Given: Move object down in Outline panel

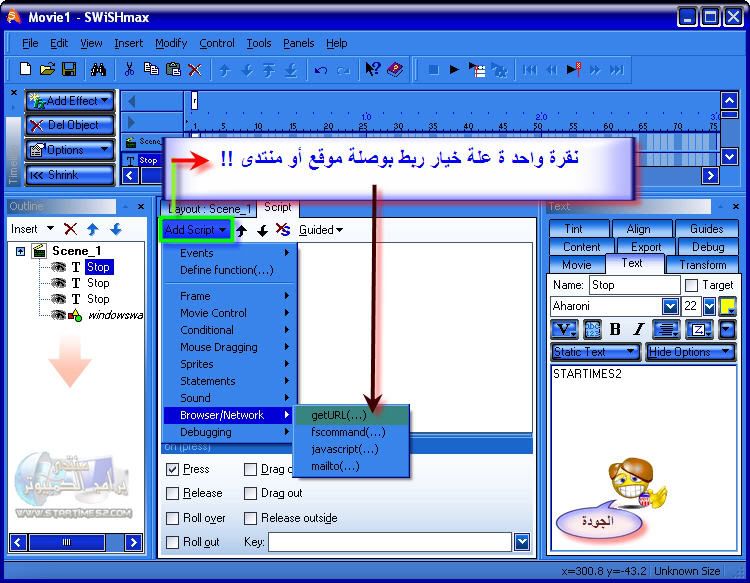Looking at the screenshot, I should click(116, 230).
